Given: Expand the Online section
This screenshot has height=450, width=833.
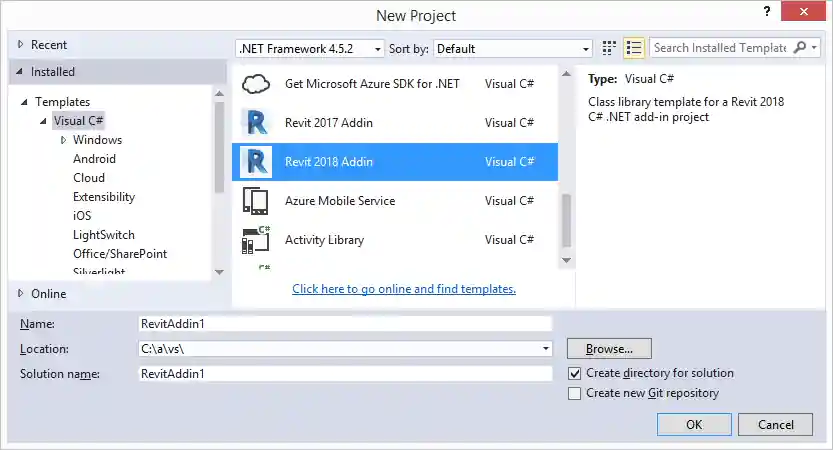Looking at the screenshot, I should click(20, 294).
